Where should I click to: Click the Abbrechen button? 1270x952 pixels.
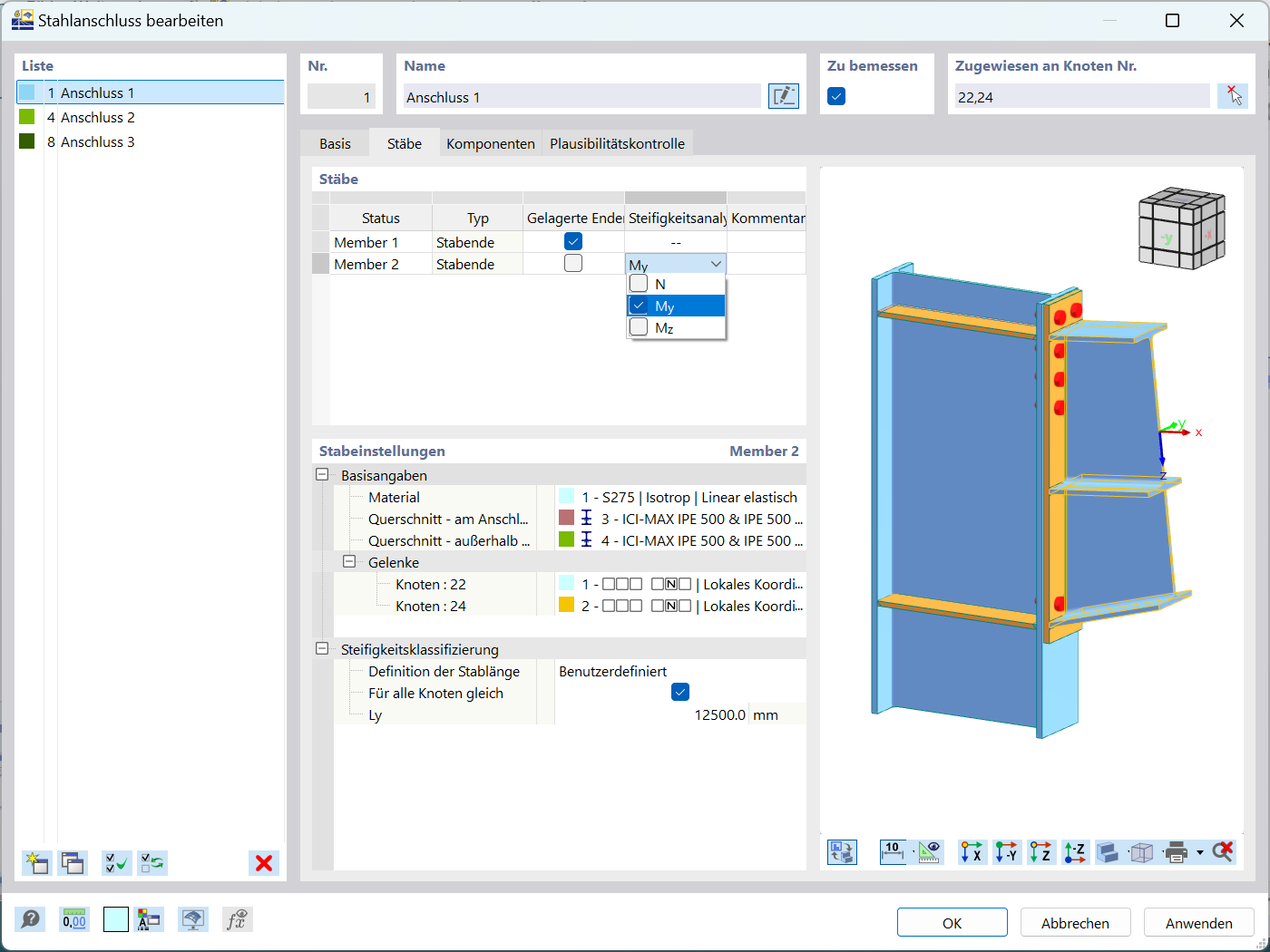1076,922
